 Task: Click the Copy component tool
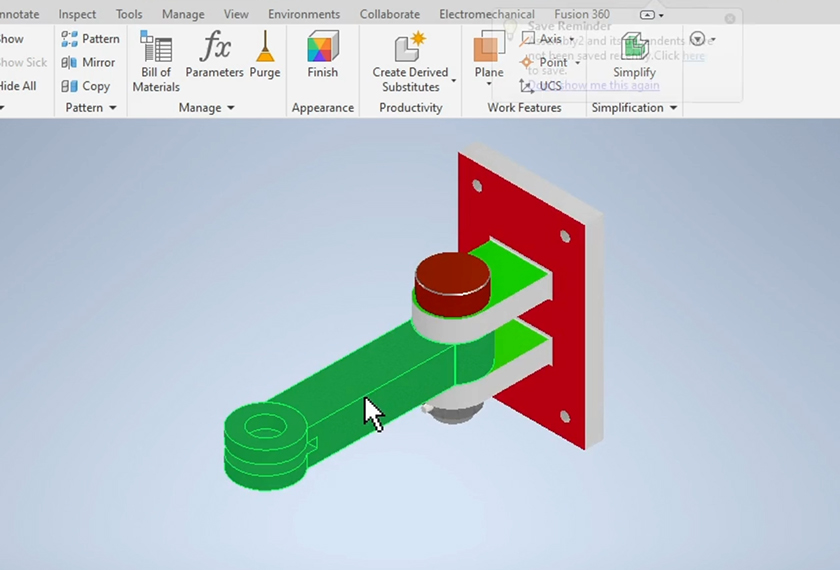click(86, 86)
